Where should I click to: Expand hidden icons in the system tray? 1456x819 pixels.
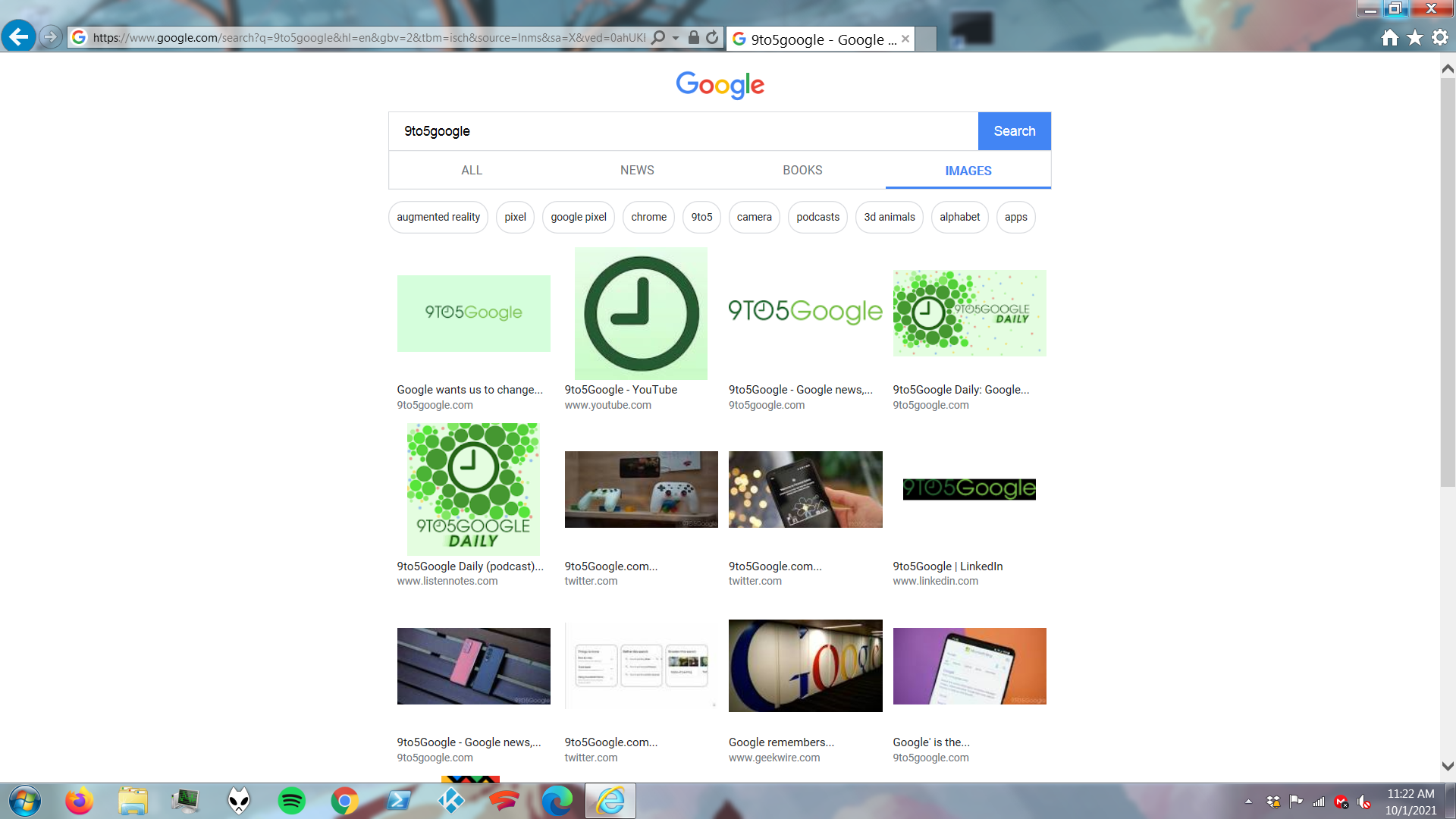(x=1248, y=801)
